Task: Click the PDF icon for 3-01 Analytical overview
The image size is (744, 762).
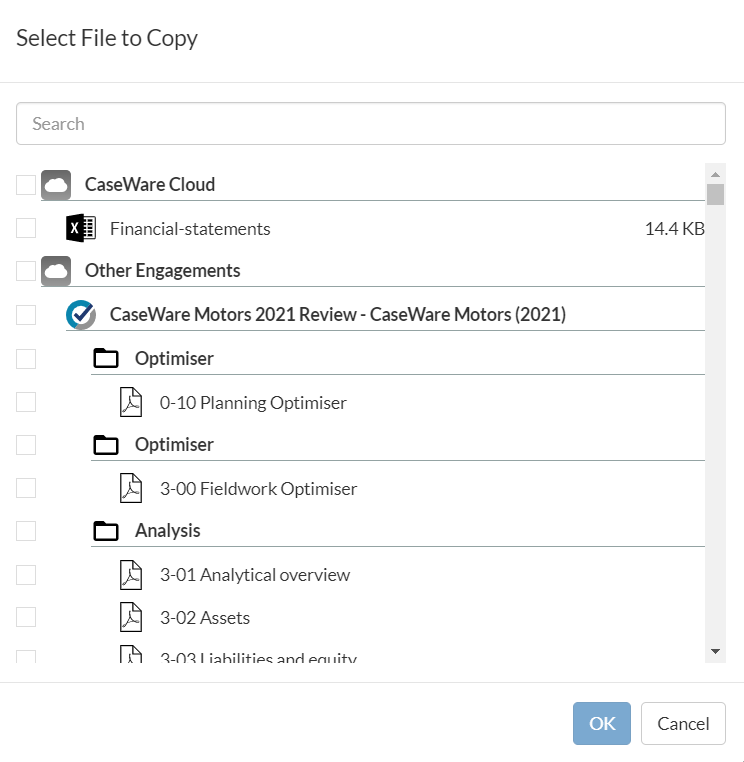Action: (131, 574)
